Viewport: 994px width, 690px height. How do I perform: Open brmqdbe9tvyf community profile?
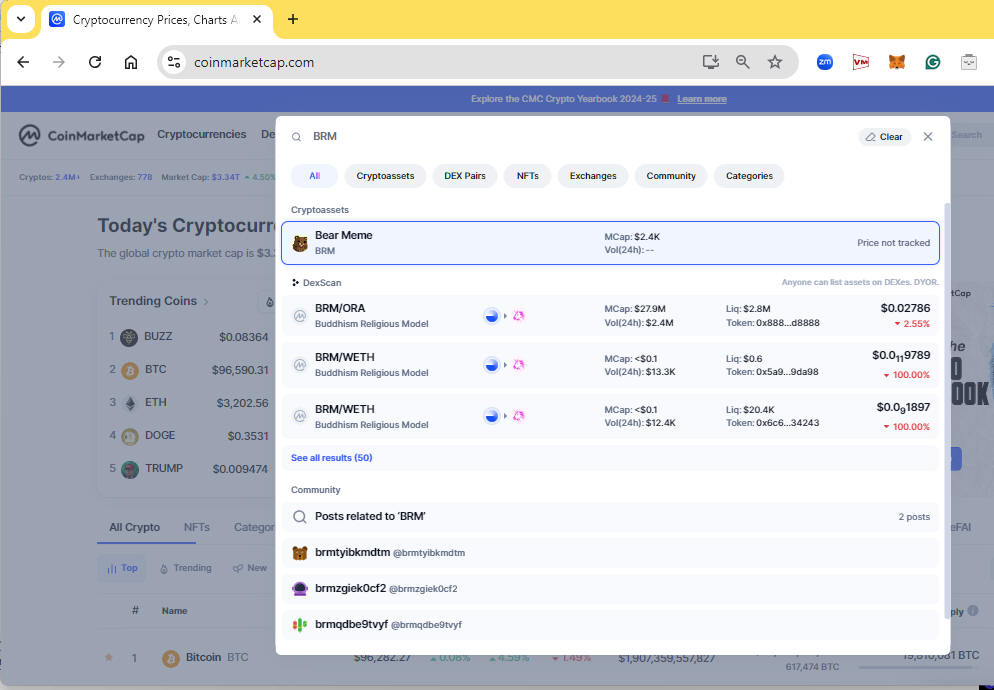610,625
